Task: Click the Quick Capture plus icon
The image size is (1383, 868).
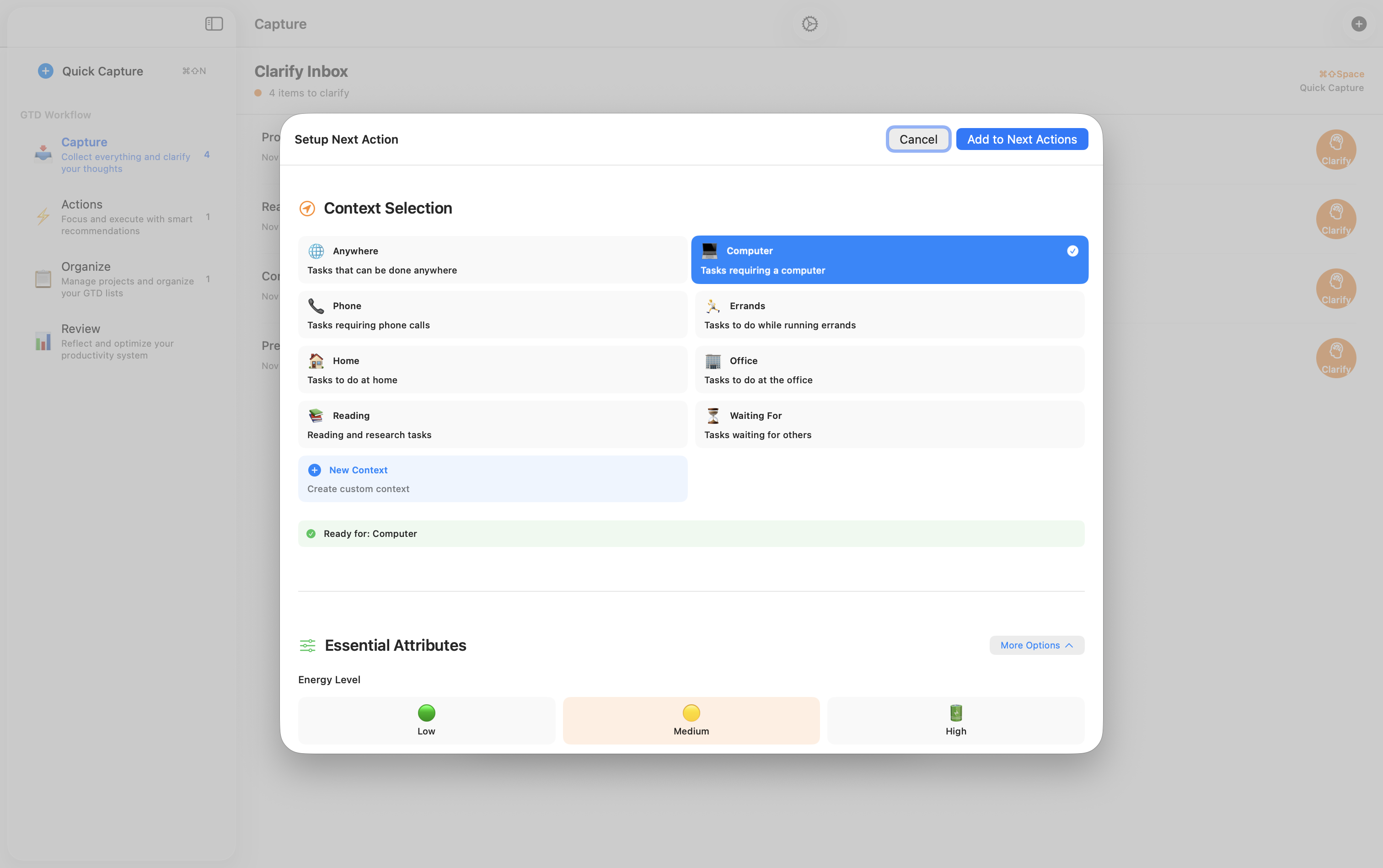Action: coord(45,70)
